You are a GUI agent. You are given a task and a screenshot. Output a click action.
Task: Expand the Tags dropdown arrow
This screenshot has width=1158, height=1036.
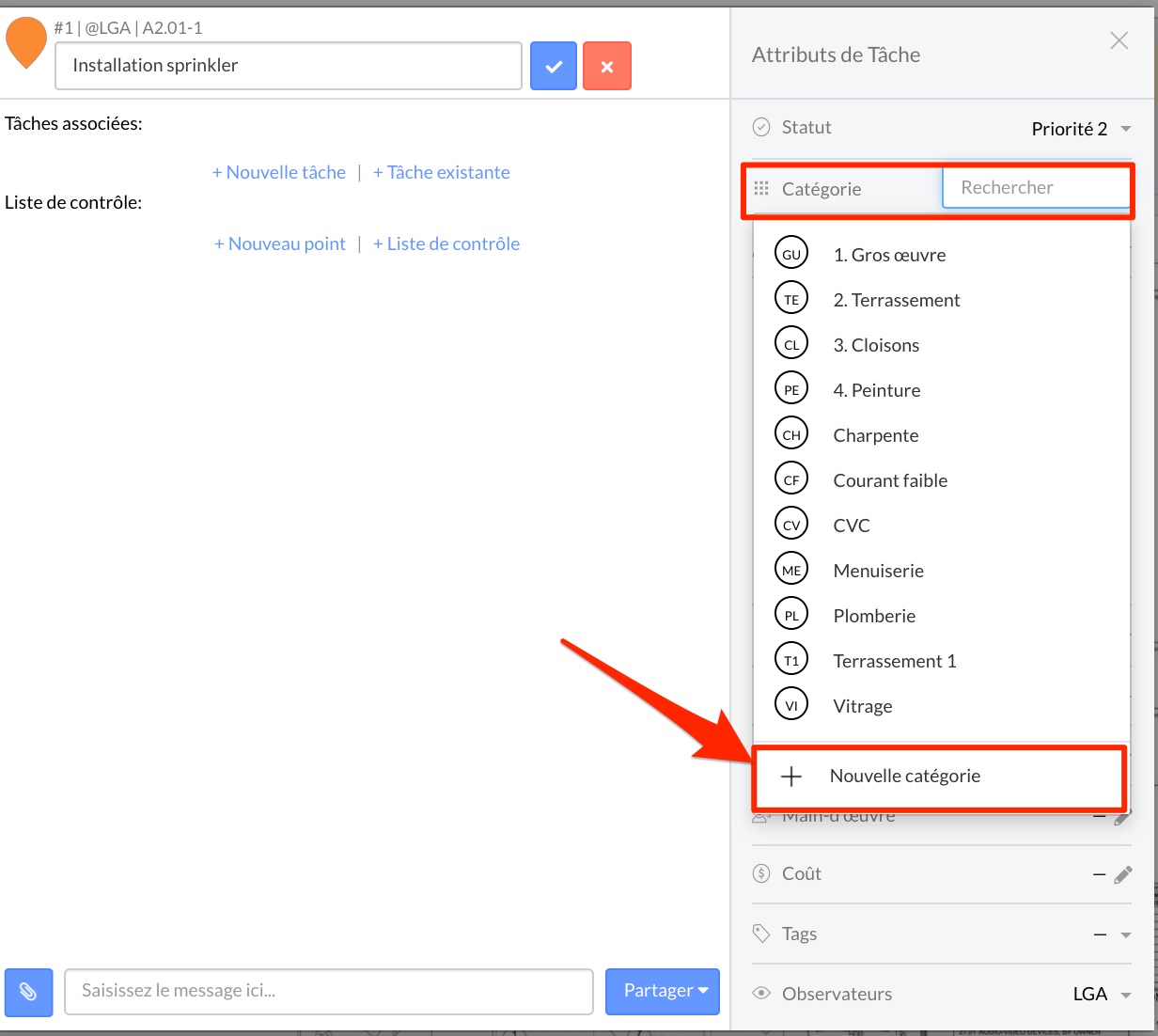coord(1126,934)
